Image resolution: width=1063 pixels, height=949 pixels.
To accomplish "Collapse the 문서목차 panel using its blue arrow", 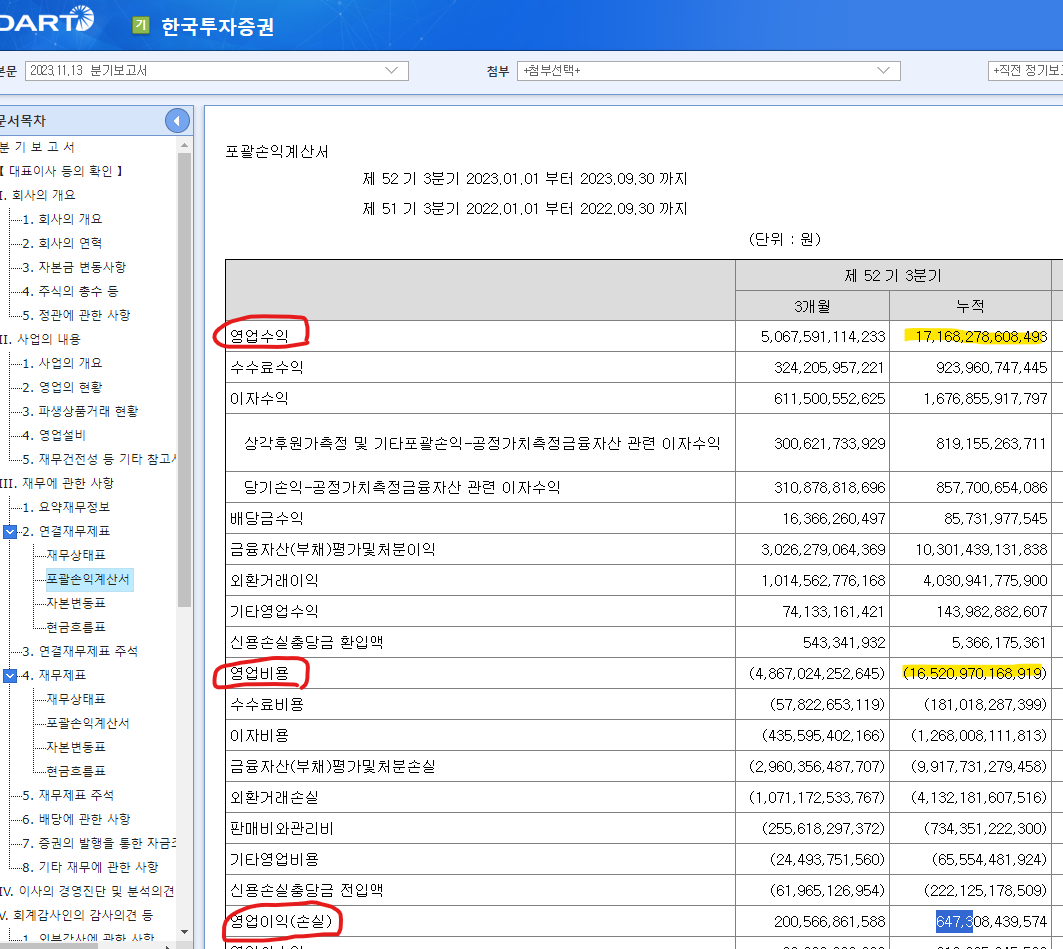I will pos(176,120).
